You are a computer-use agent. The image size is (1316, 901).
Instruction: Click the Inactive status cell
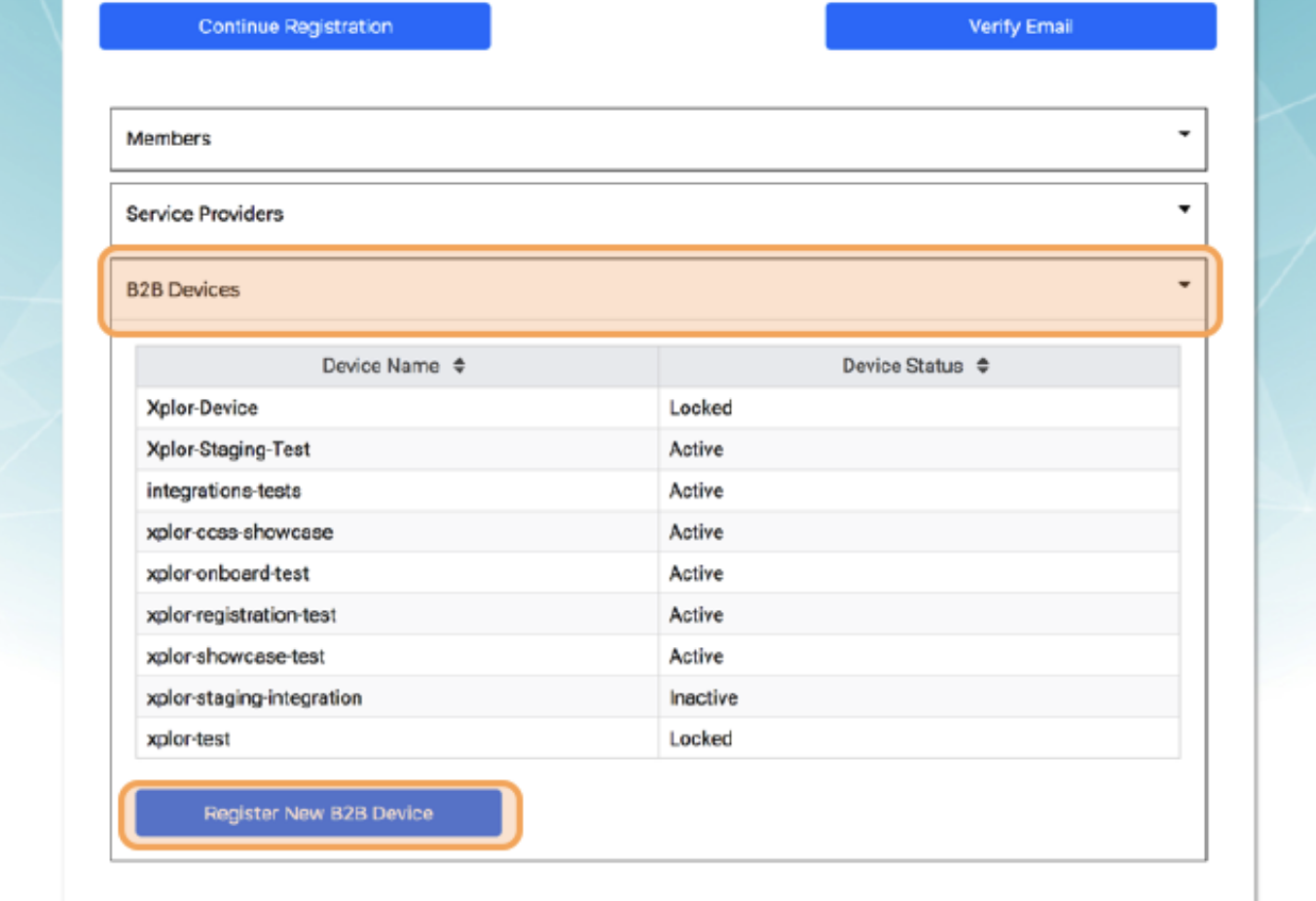coord(704,698)
